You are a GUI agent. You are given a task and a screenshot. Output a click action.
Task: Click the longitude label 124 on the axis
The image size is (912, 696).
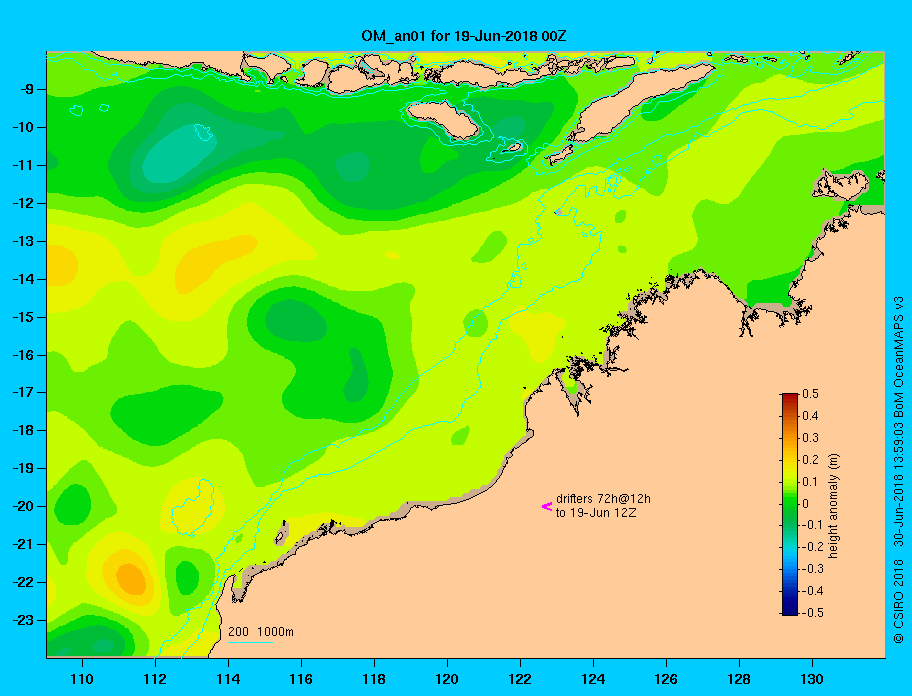tap(593, 679)
